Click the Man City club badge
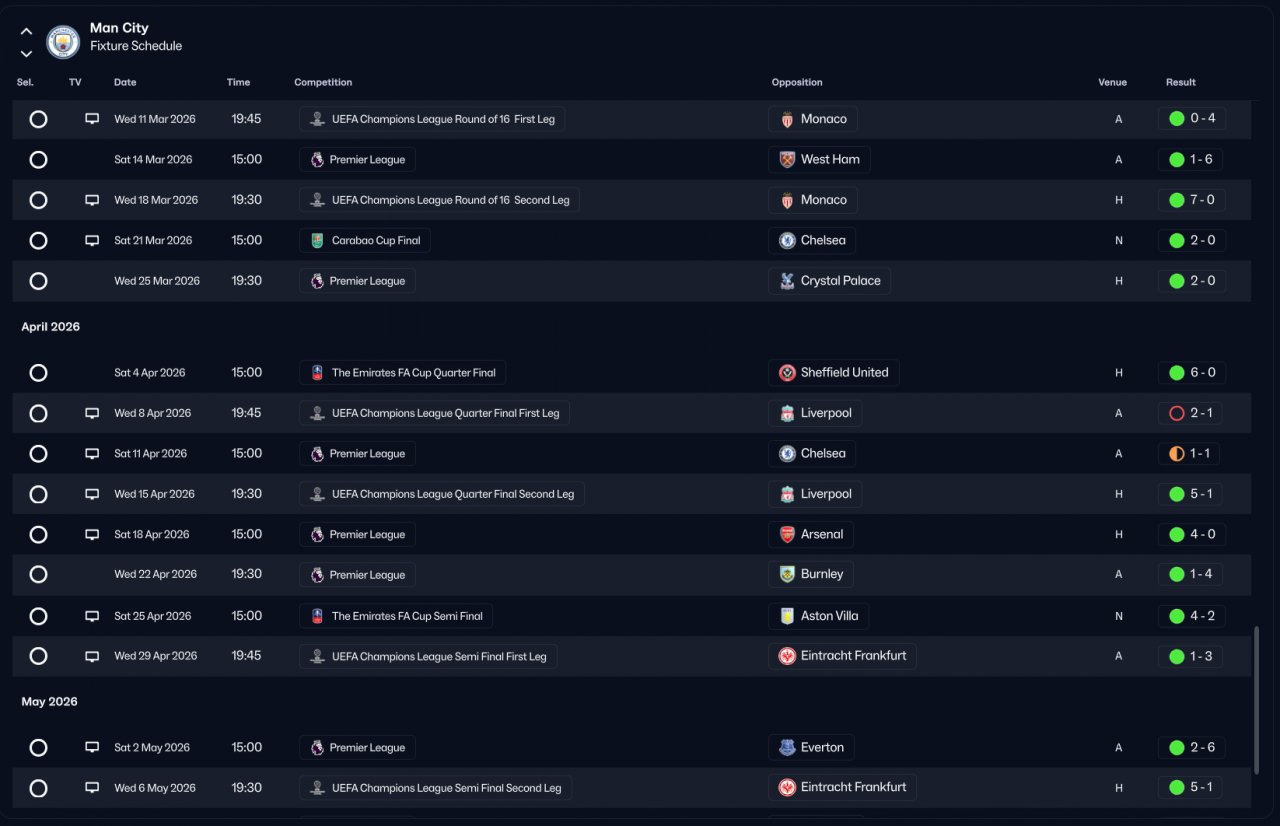1280x826 pixels. click(x=63, y=41)
